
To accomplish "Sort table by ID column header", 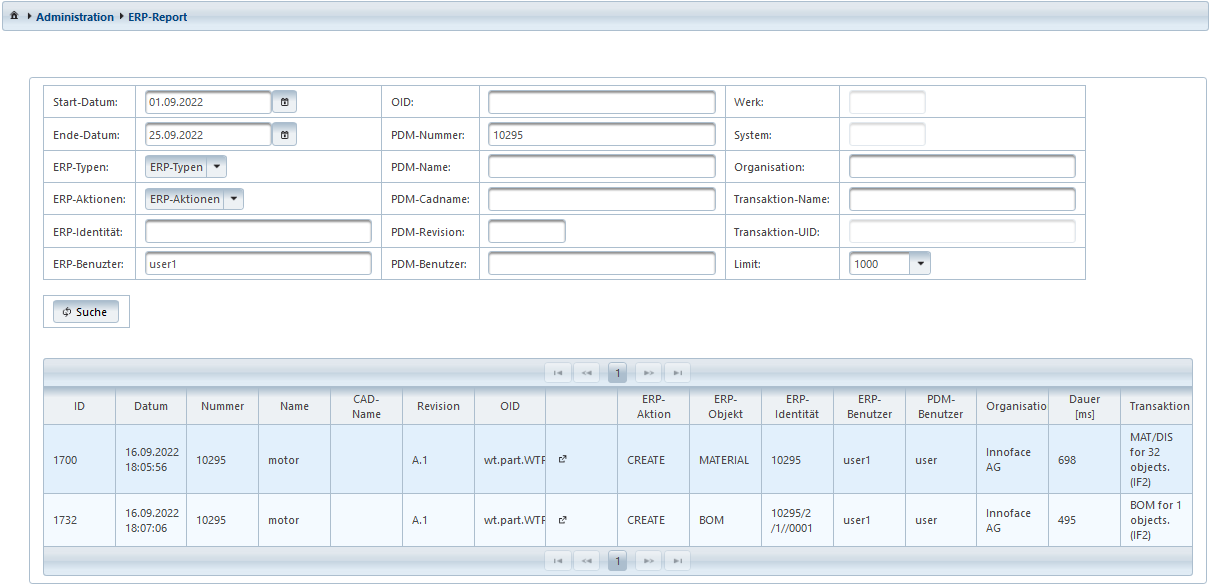I will [x=79, y=406].
